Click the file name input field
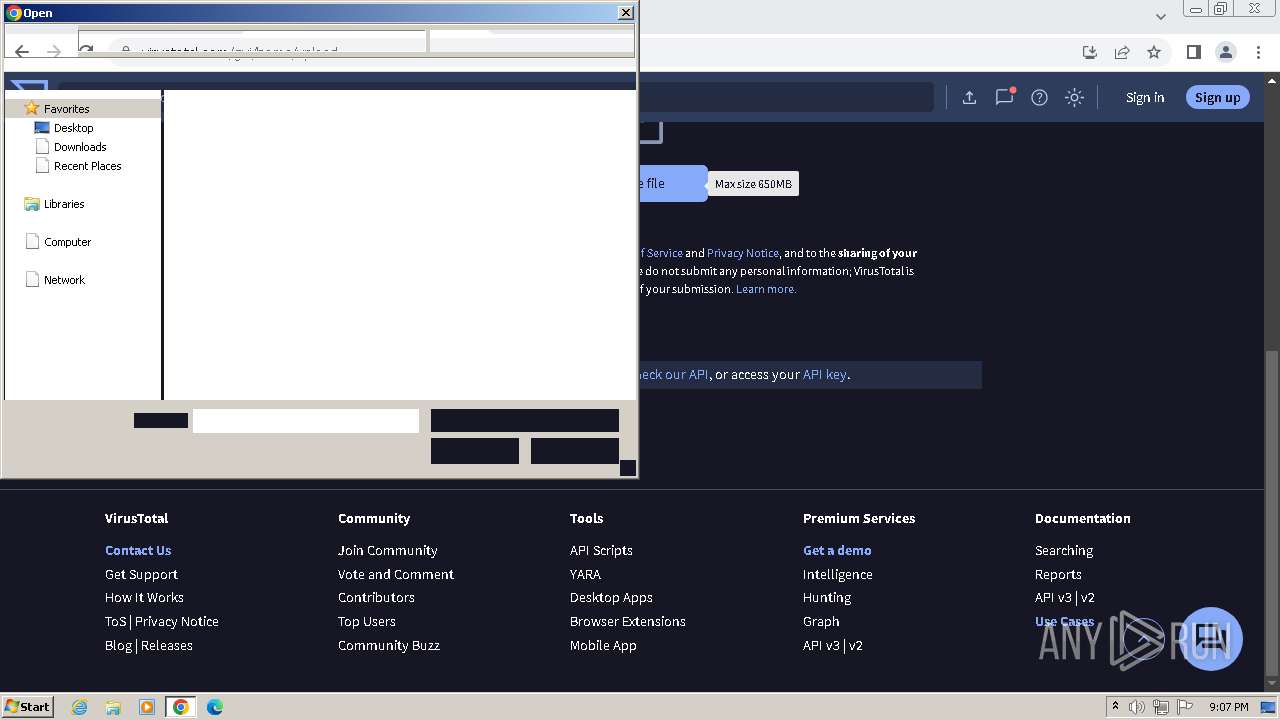The width and height of the screenshot is (1280, 720). pyautogui.click(x=306, y=421)
